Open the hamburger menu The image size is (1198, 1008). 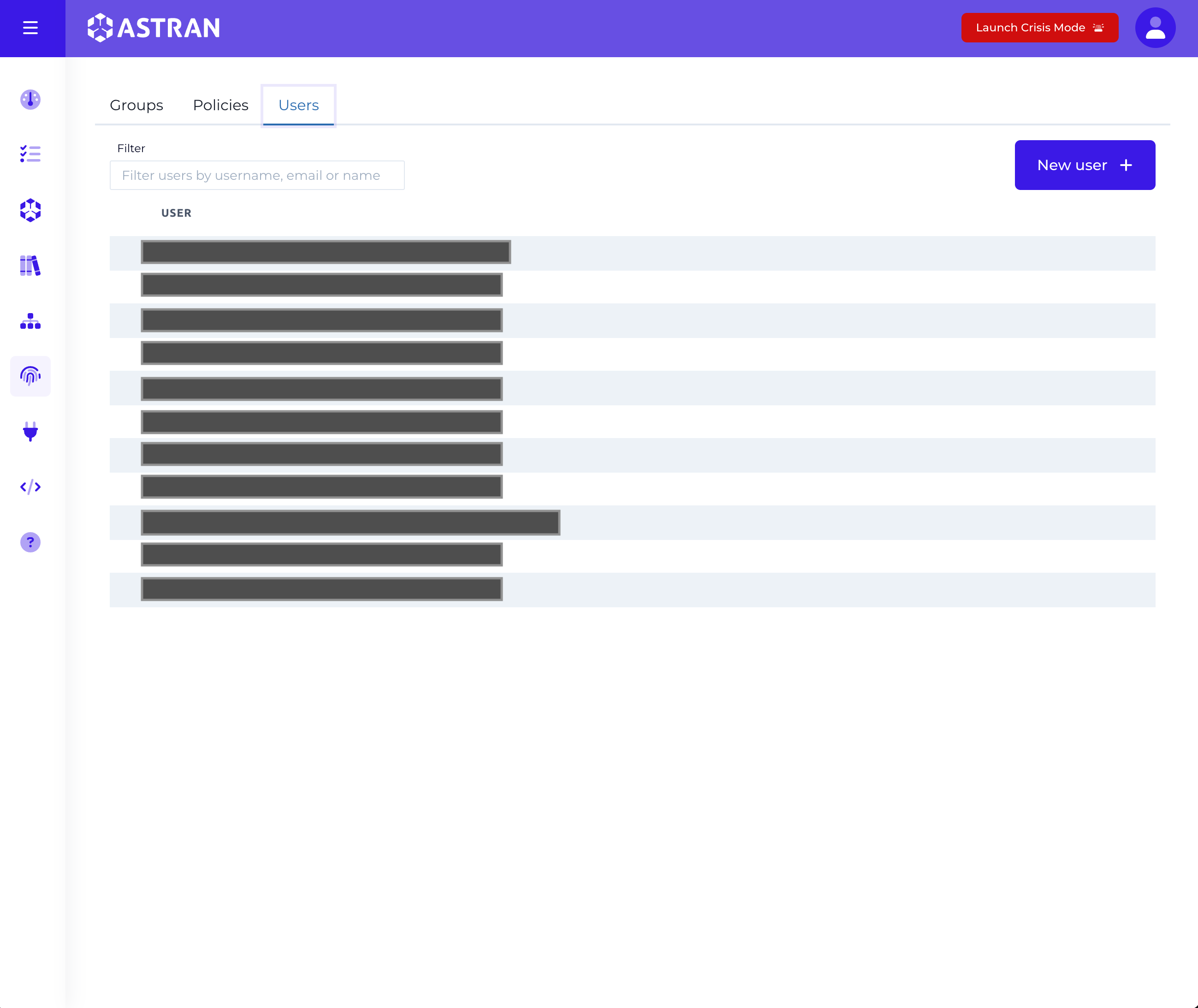coord(30,27)
